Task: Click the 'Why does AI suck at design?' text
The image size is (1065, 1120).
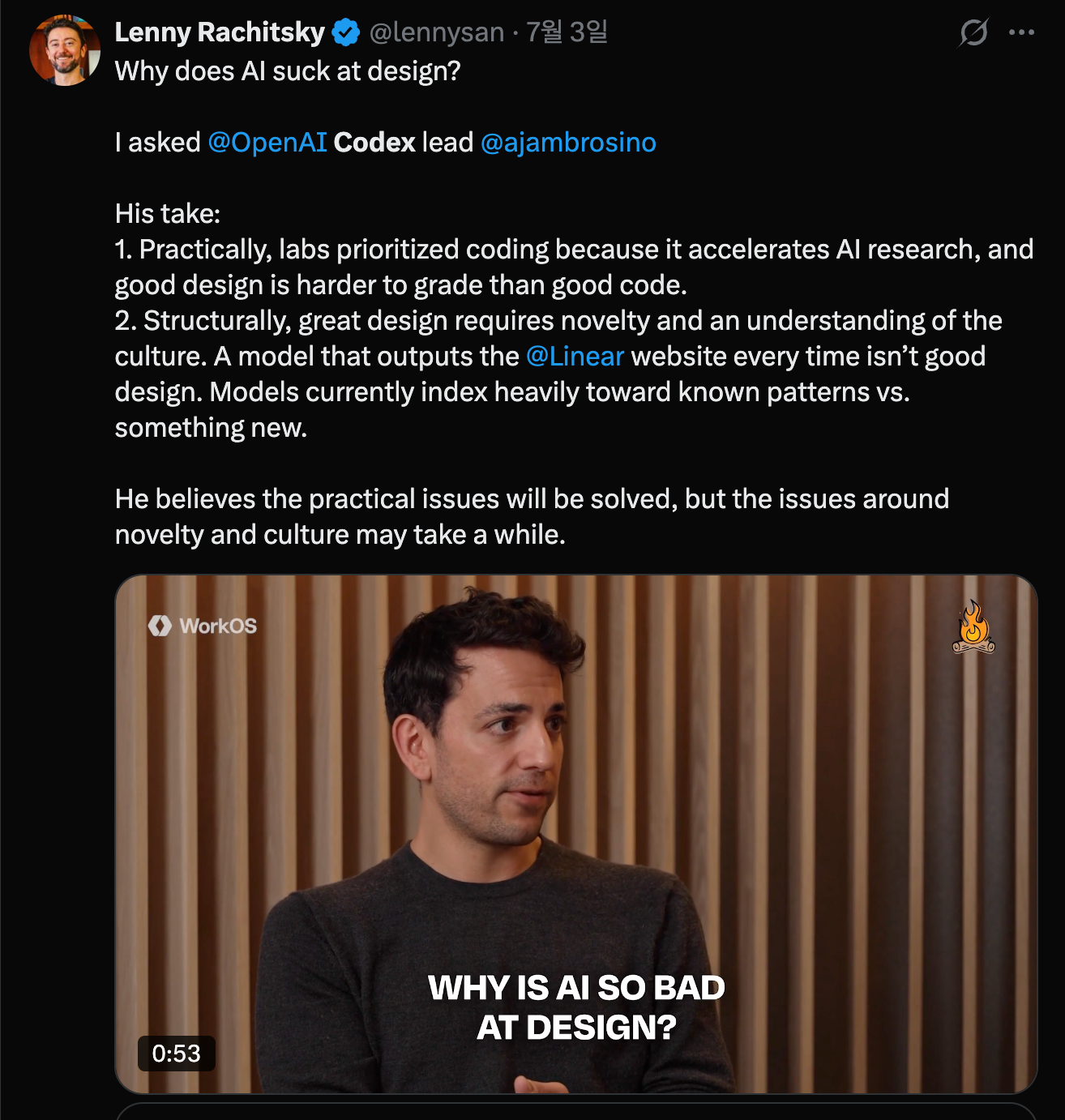Action: [288, 71]
